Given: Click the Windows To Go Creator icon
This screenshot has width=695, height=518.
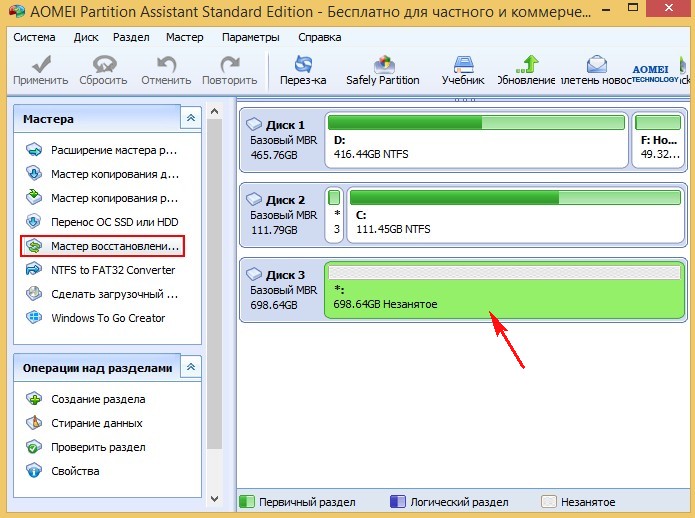Looking at the screenshot, I should tap(34, 318).
